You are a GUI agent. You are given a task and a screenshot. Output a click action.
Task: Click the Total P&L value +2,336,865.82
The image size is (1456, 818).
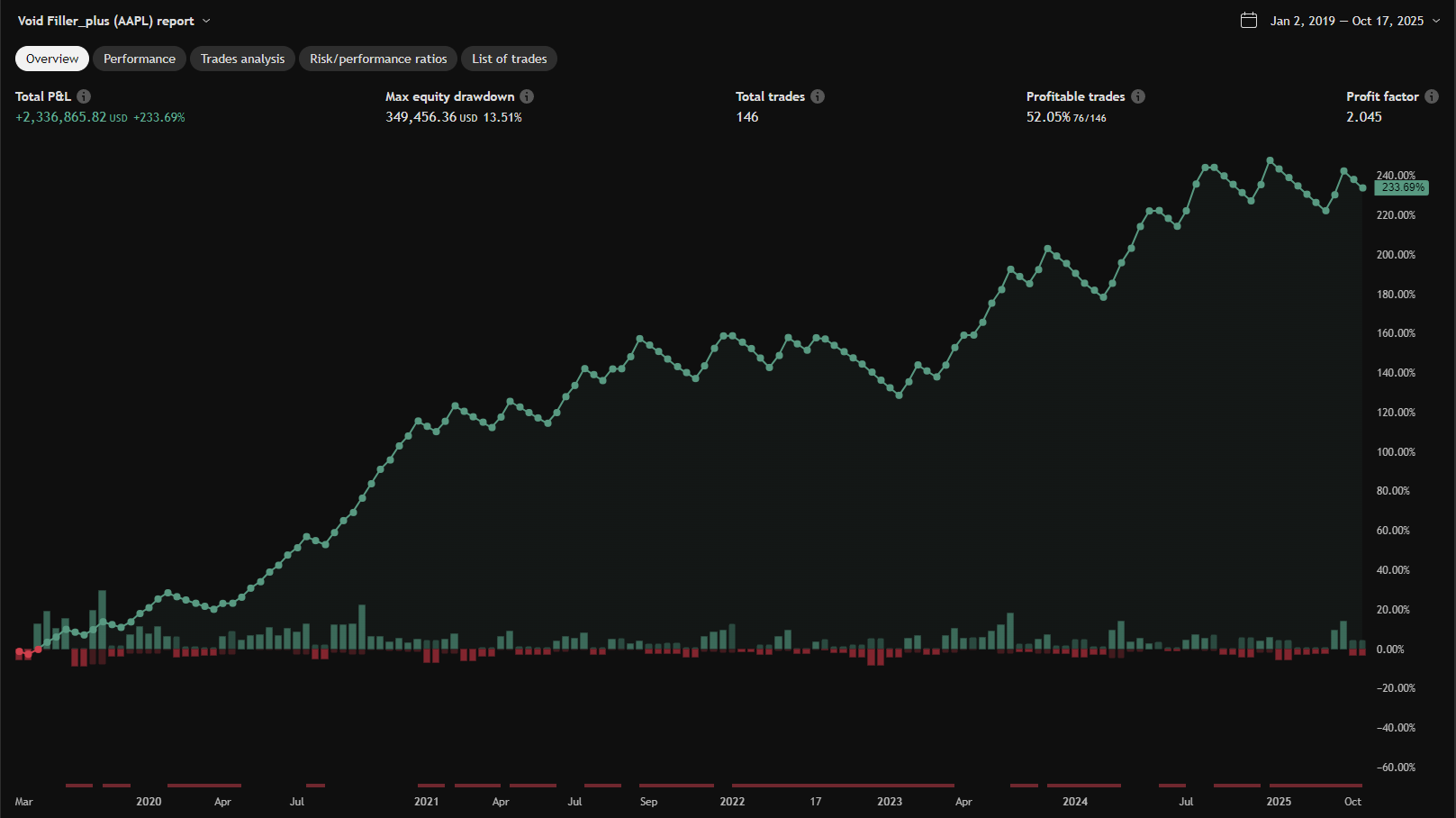coord(61,117)
